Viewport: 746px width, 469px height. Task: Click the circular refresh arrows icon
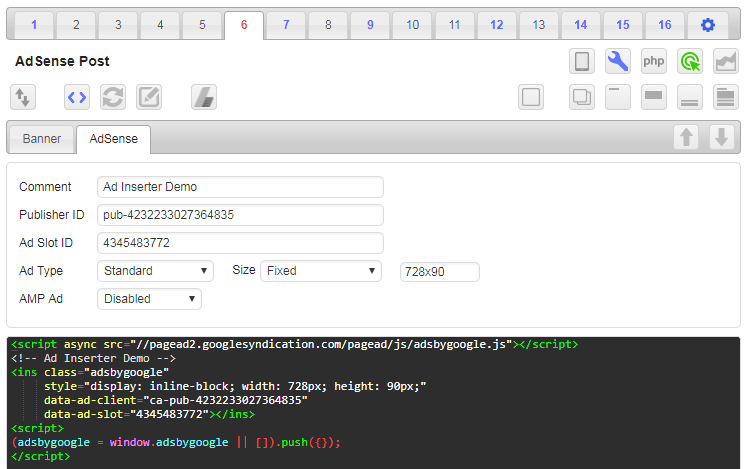coord(113,97)
